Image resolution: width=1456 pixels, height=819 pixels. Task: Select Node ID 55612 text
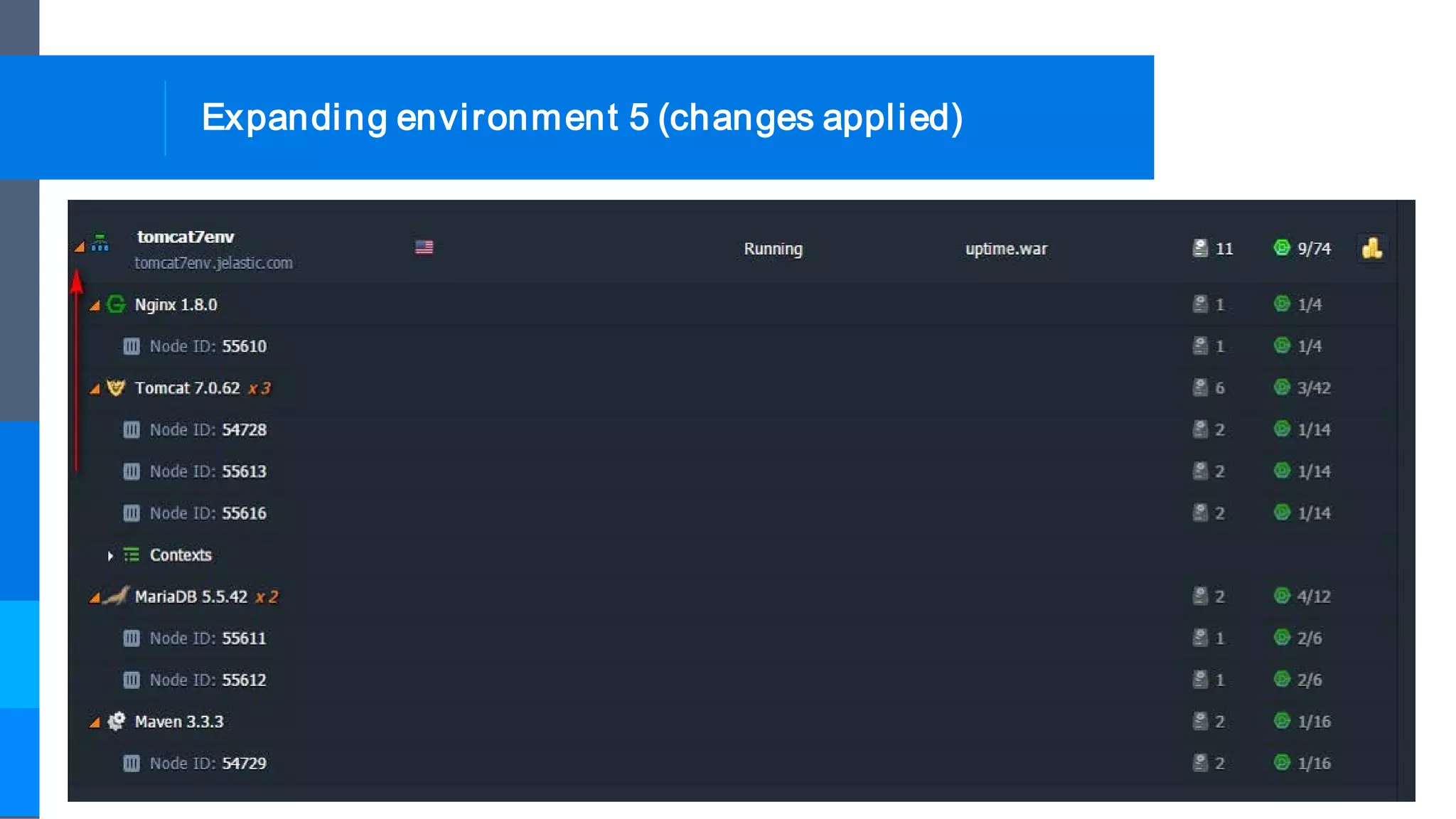pos(208,680)
